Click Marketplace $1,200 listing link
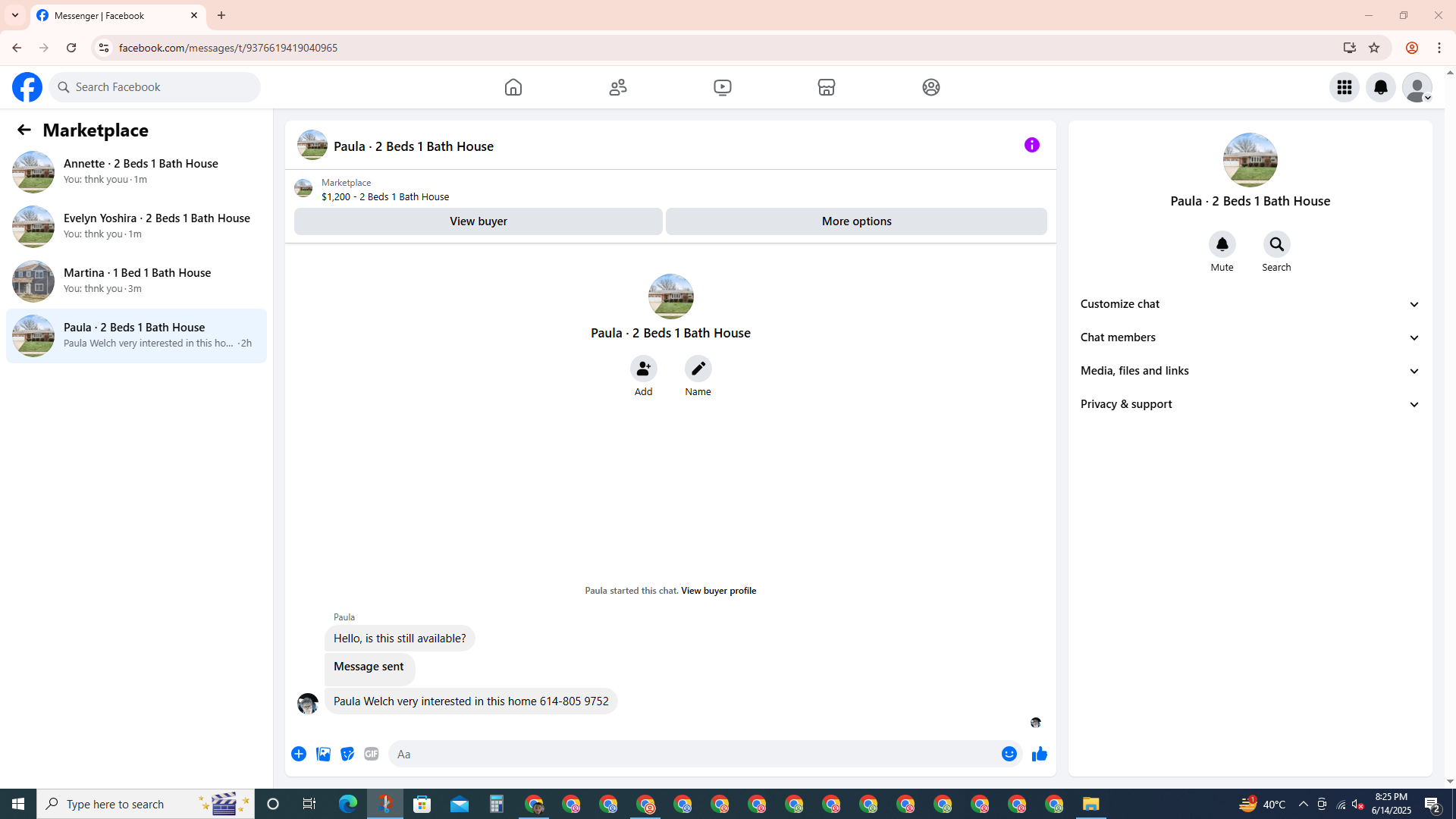Image resolution: width=1456 pixels, height=819 pixels. click(385, 196)
